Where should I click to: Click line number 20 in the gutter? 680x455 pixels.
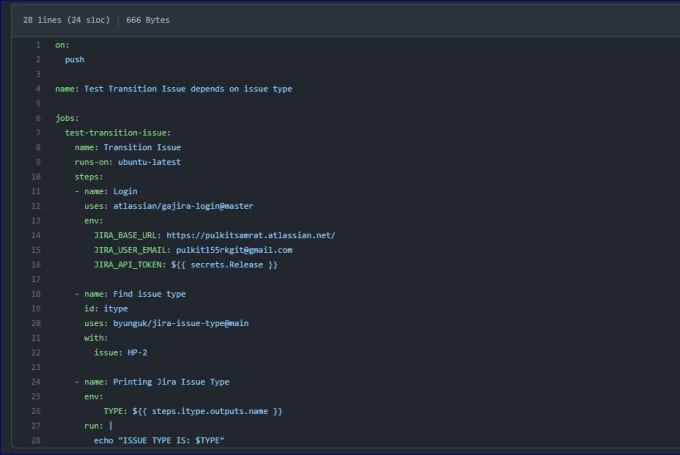pos(36,323)
